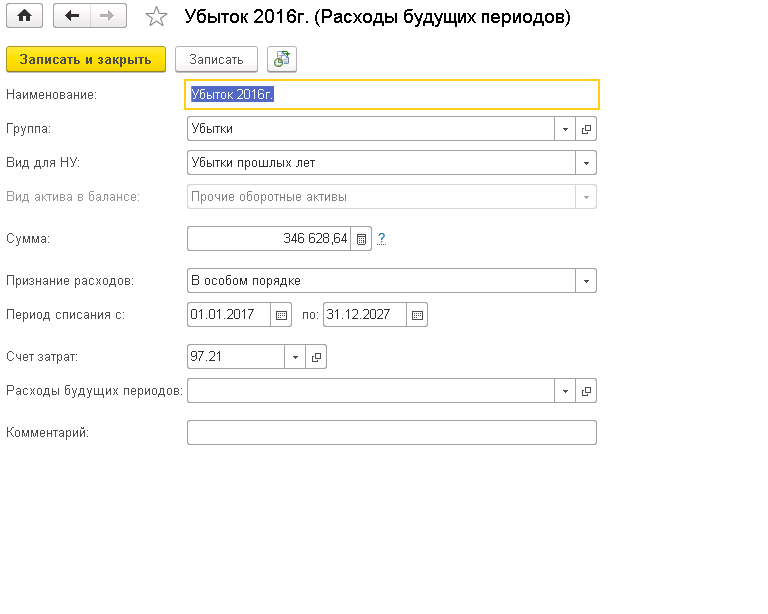Open calendar for start date 01.01.2017

tap(282, 315)
